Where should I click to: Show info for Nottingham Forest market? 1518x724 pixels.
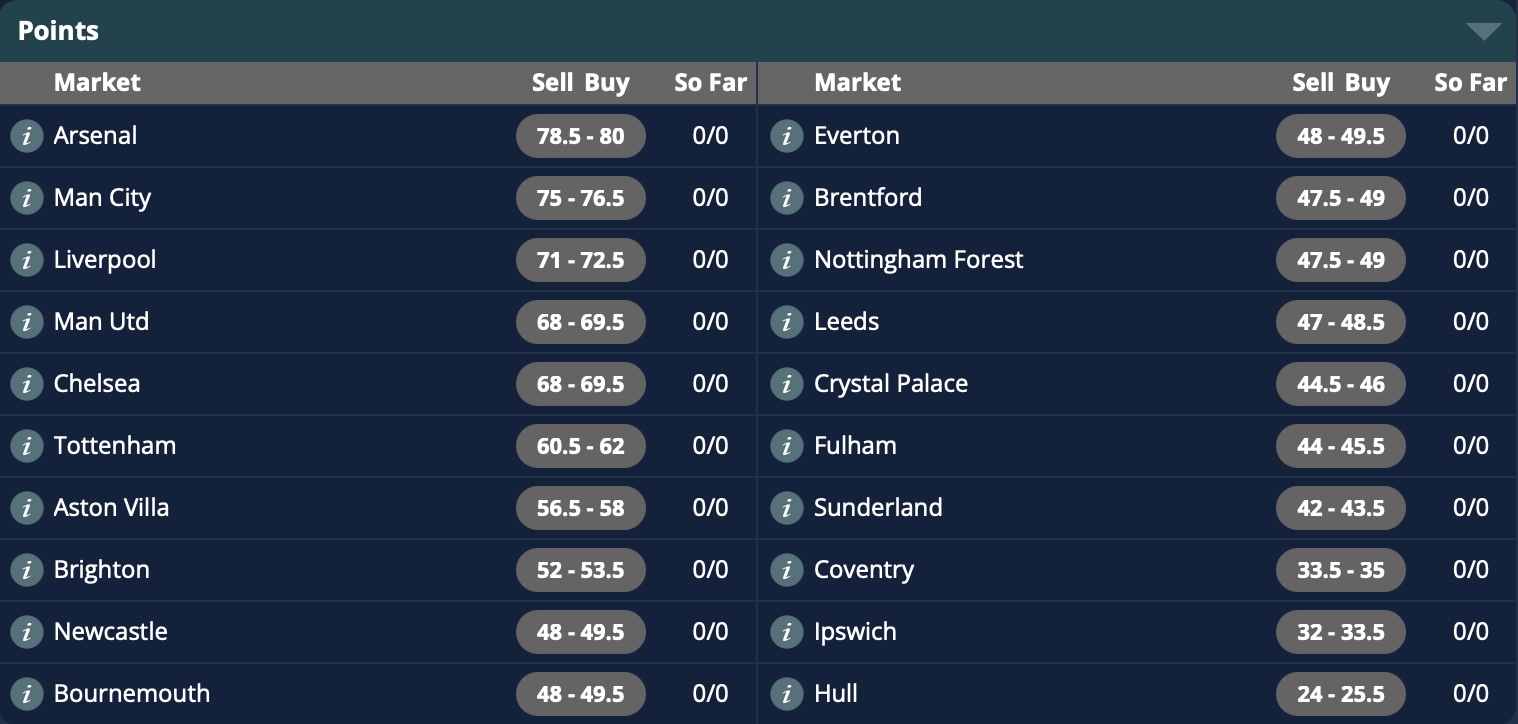coord(787,260)
